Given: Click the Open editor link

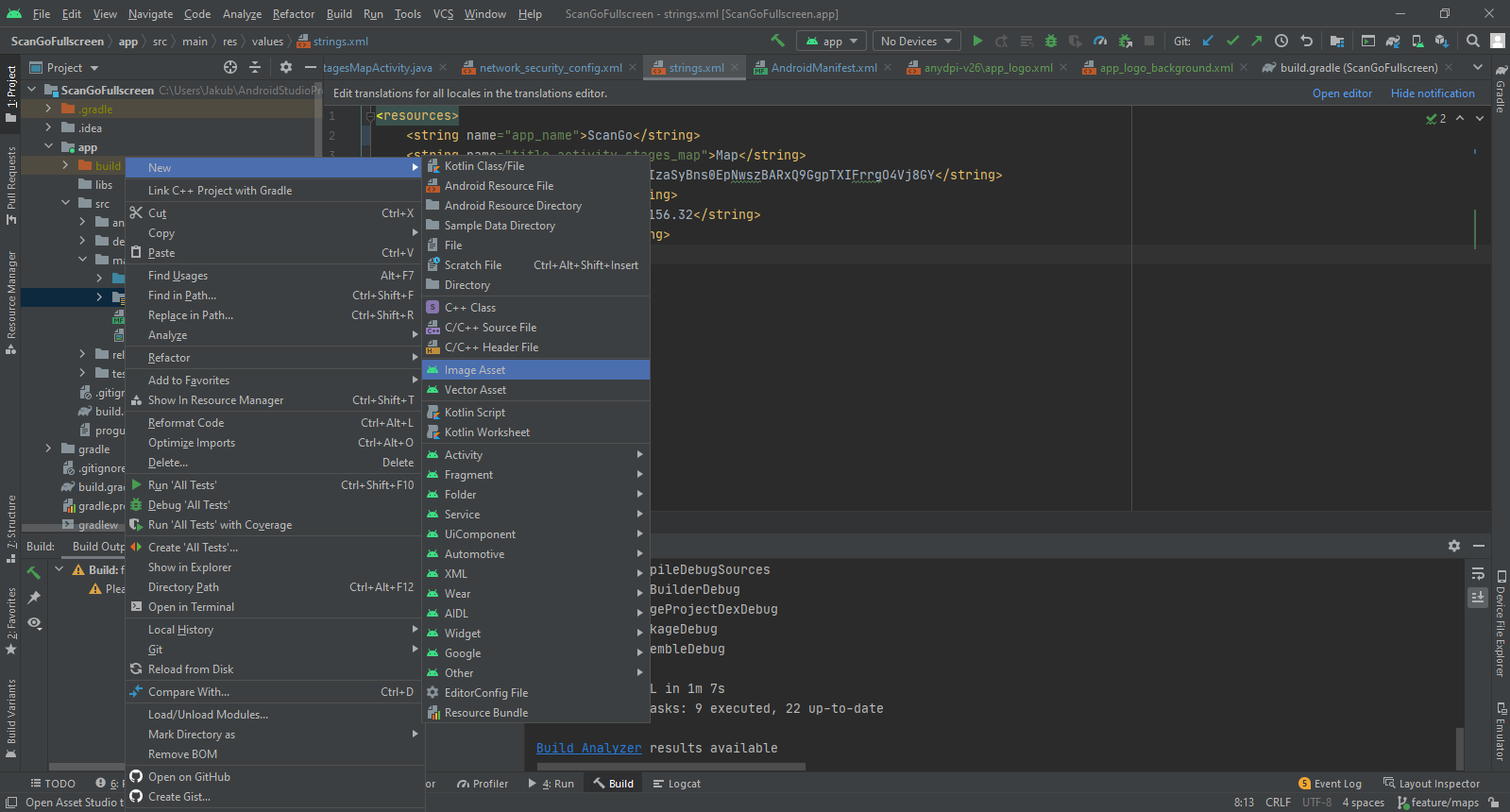Looking at the screenshot, I should (1342, 93).
